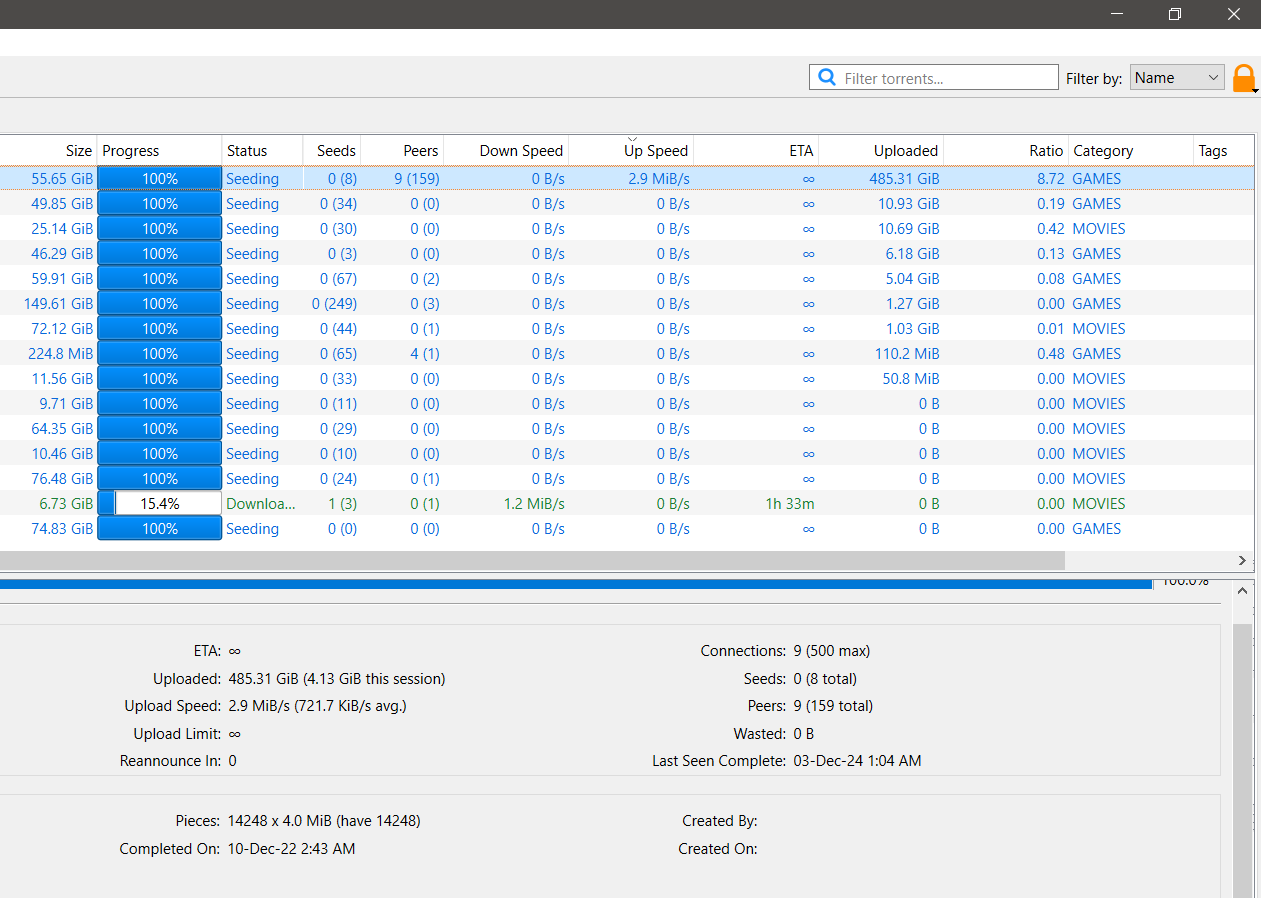Click the 9 (159) peers cell
Image resolution: width=1261 pixels, height=898 pixels.
pyautogui.click(x=417, y=179)
